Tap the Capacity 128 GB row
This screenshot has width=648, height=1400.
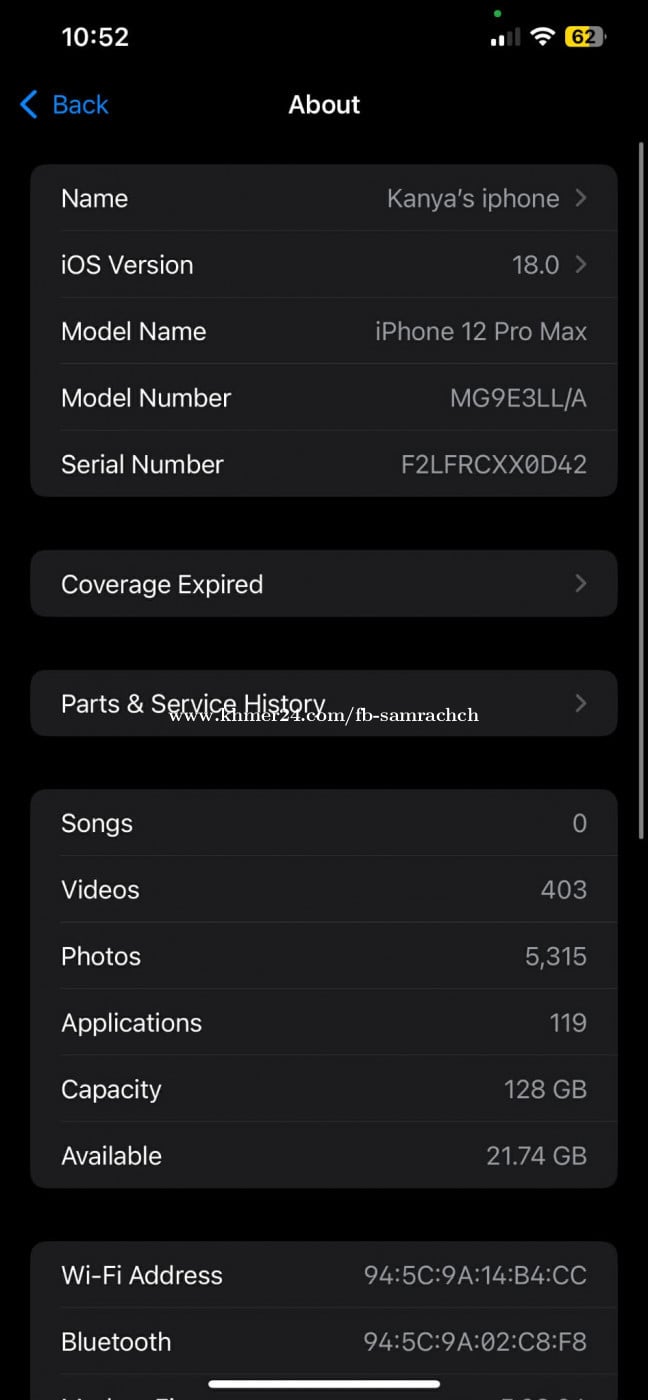pyautogui.click(x=324, y=1089)
